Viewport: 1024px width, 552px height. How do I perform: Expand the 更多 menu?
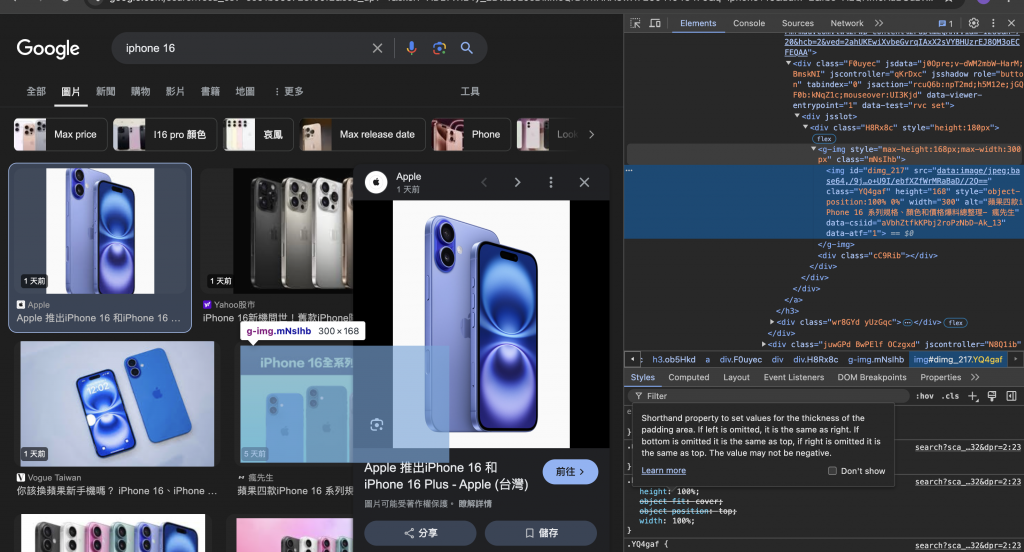click(x=289, y=91)
